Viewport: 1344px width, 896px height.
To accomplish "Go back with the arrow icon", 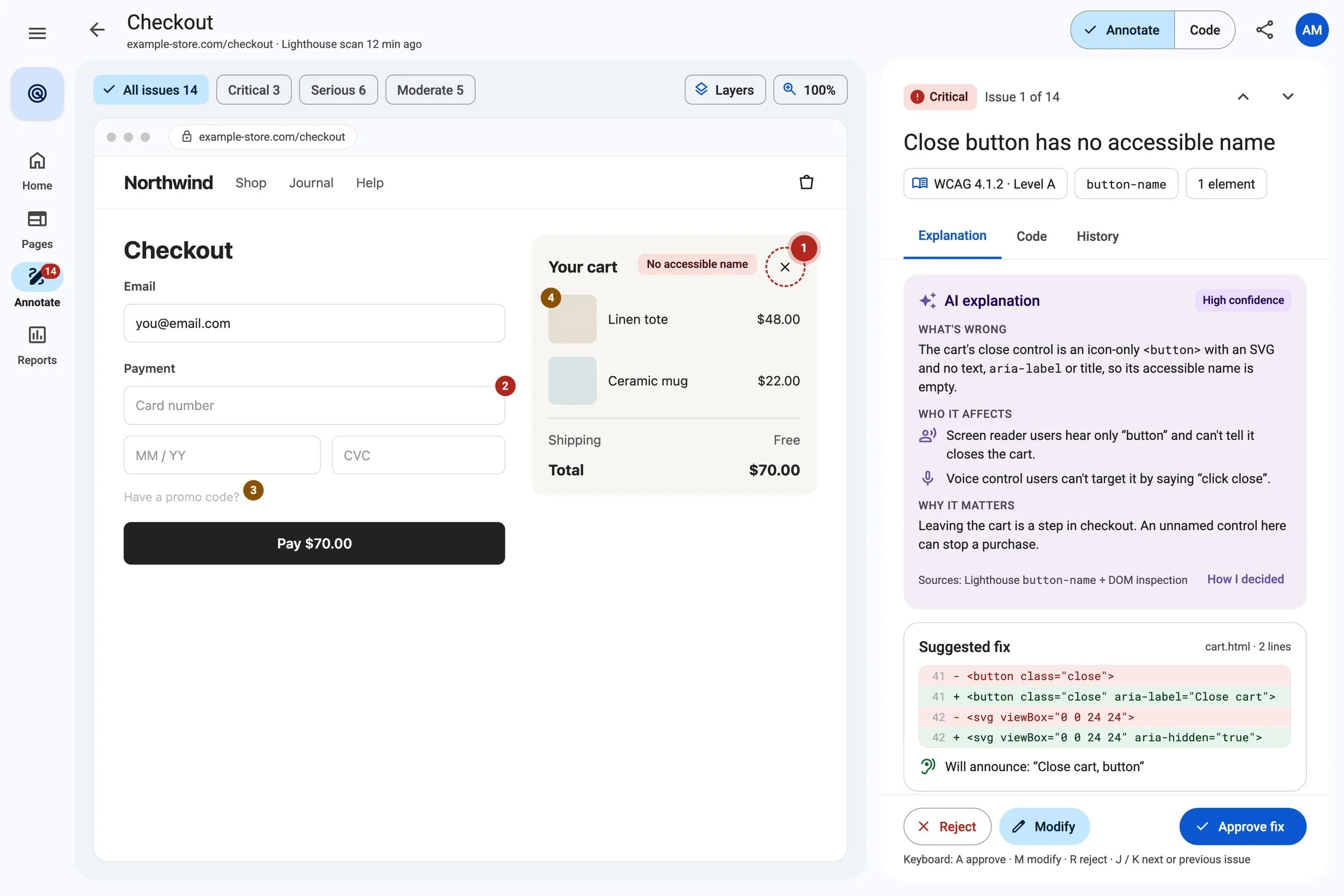I will click(97, 30).
